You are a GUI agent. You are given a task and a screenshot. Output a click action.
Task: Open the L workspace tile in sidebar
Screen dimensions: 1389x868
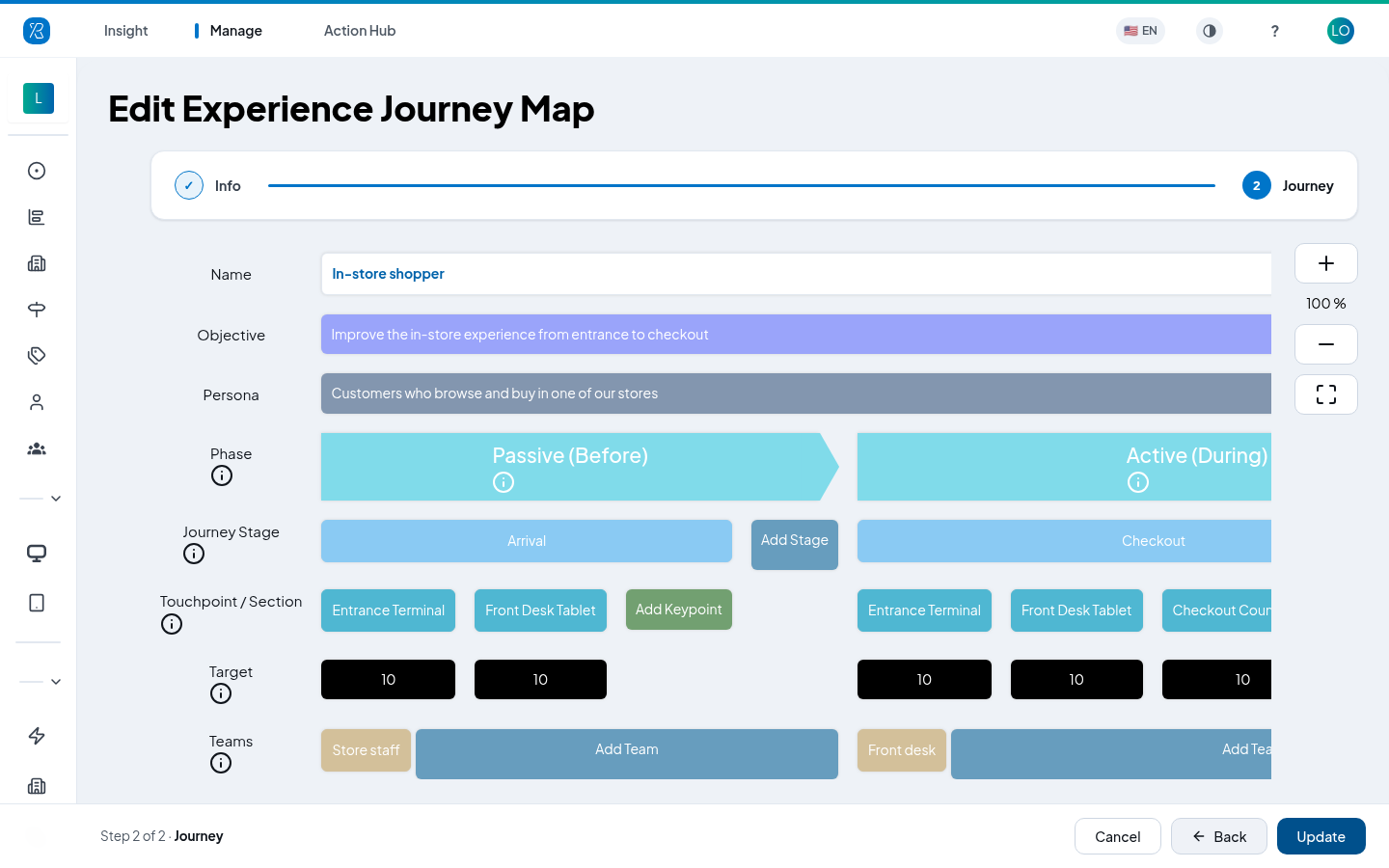[x=39, y=98]
